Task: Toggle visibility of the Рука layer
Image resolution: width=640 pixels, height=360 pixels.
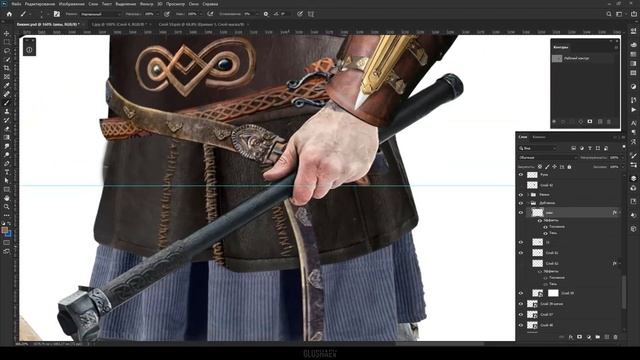Action: tap(521, 175)
